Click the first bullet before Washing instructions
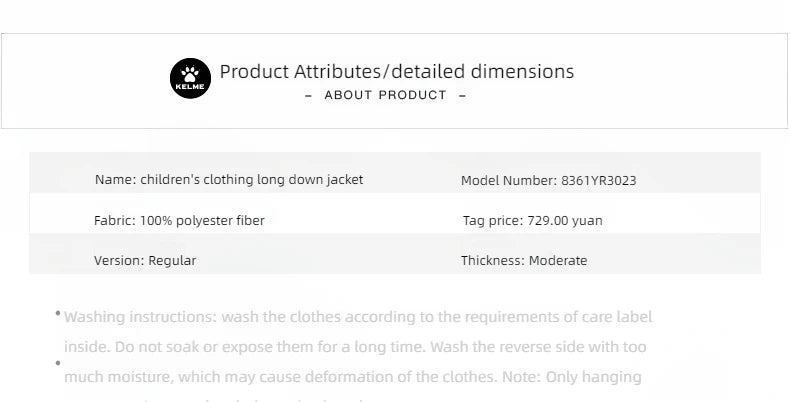The height and width of the screenshot is (402, 790). coord(58,314)
